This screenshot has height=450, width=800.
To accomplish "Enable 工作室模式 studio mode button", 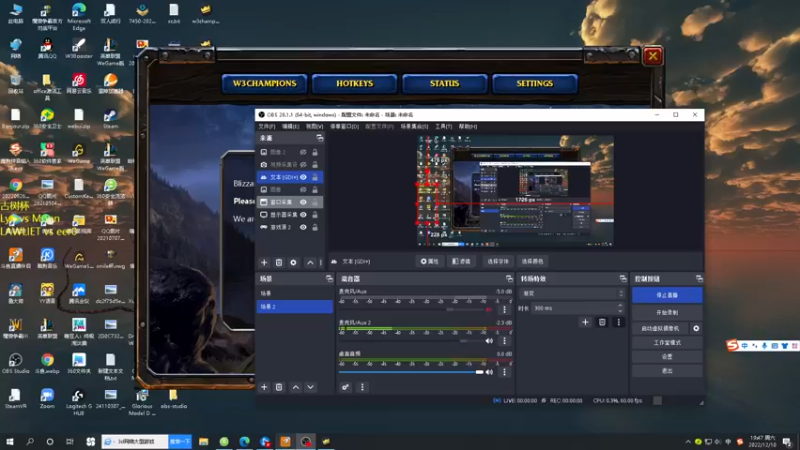I will click(667, 342).
